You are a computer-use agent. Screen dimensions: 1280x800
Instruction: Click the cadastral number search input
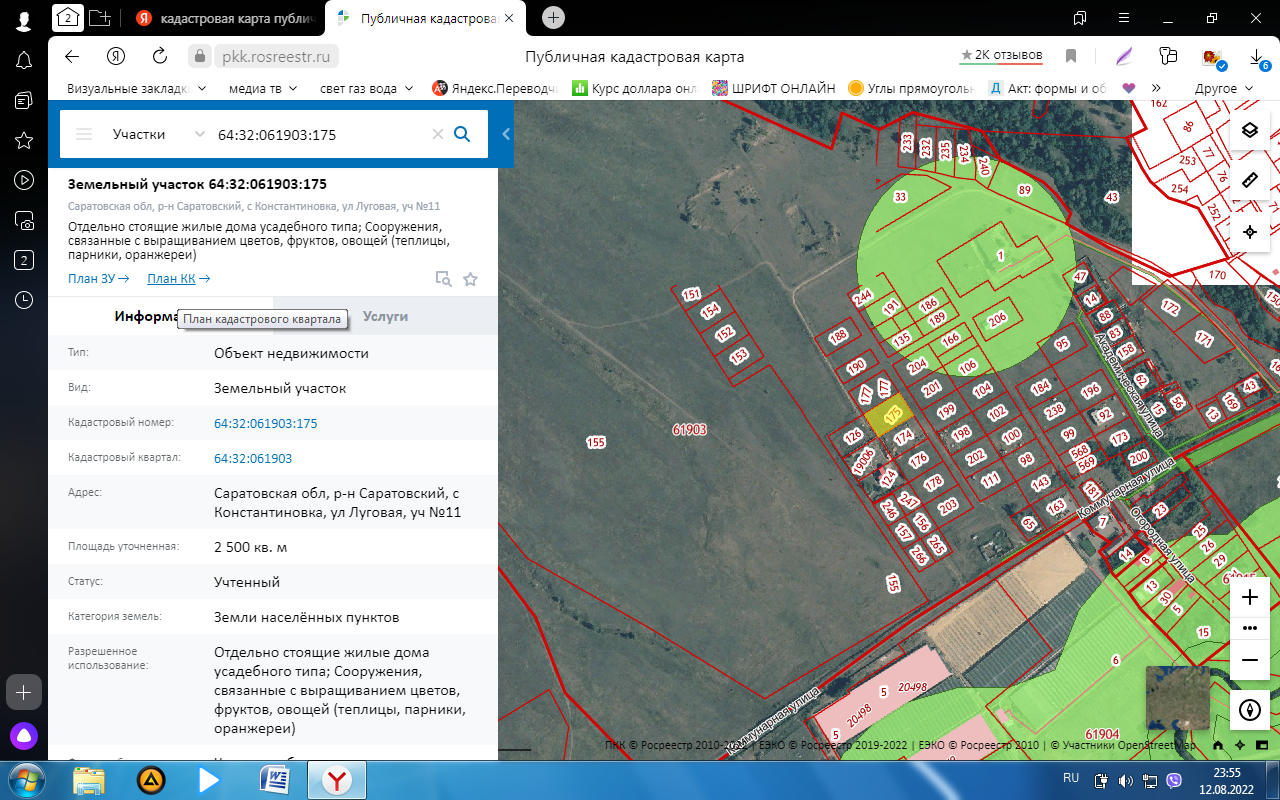pyautogui.click(x=320, y=134)
